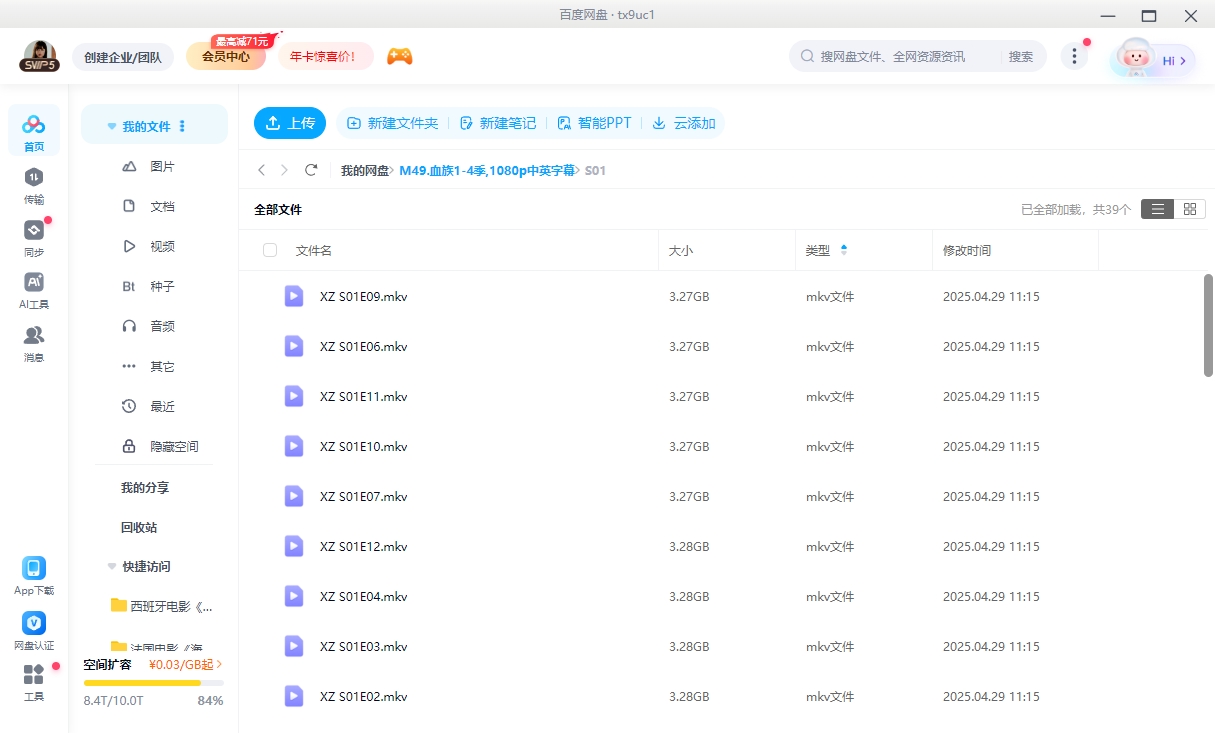Click the refresh icon in the path bar
1215x733 pixels.
pos(311,171)
